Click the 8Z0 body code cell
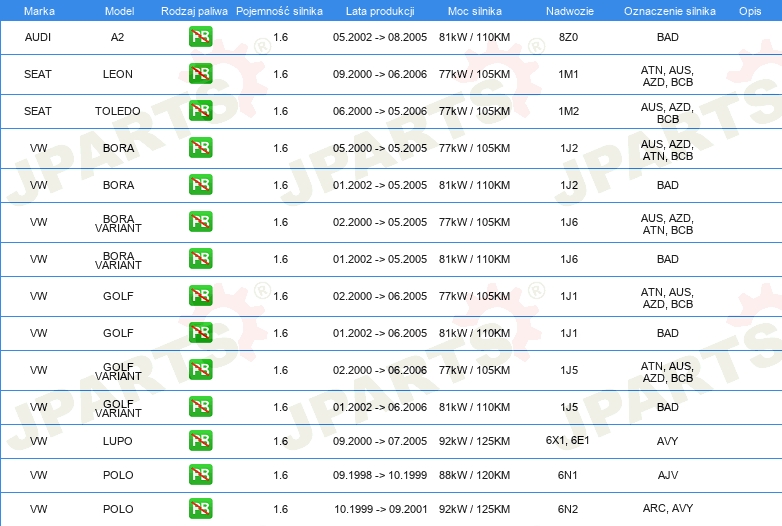782x526 pixels. click(x=569, y=37)
